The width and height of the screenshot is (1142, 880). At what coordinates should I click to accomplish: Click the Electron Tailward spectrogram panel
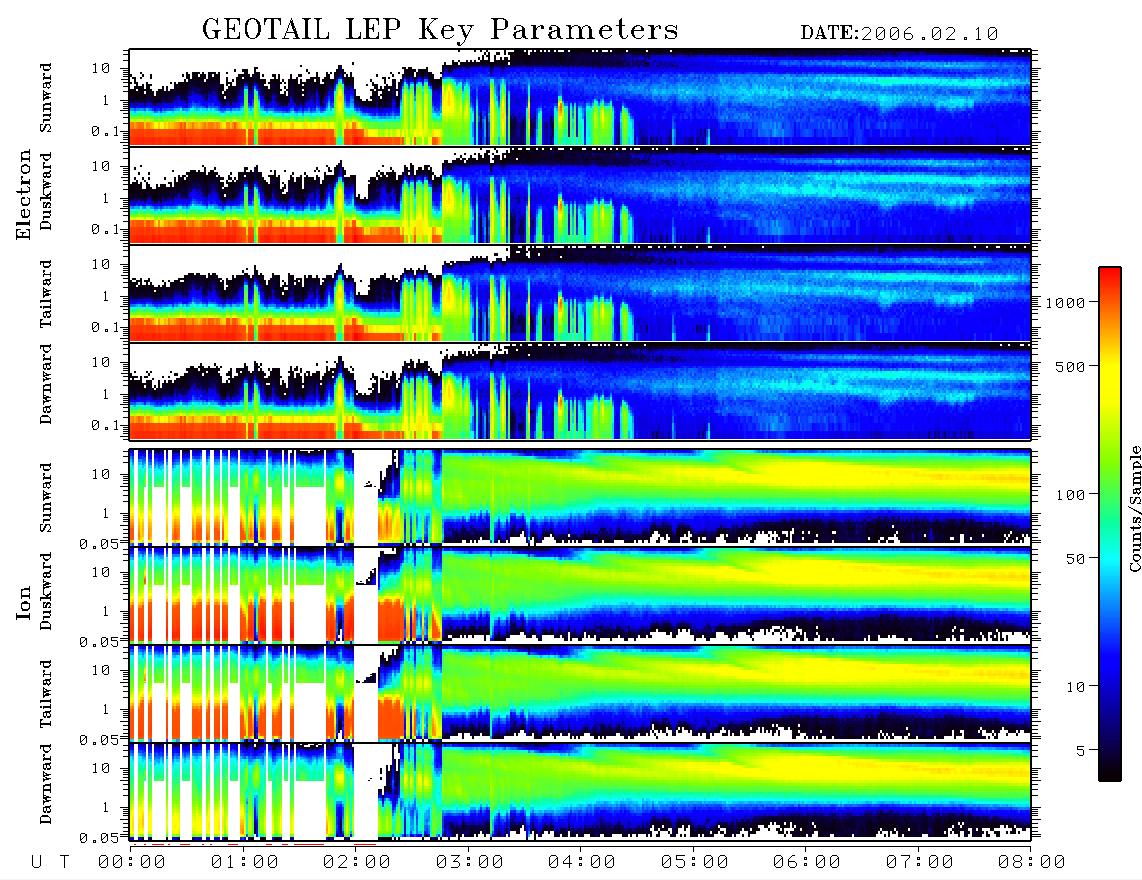click(x=580, y=294)
